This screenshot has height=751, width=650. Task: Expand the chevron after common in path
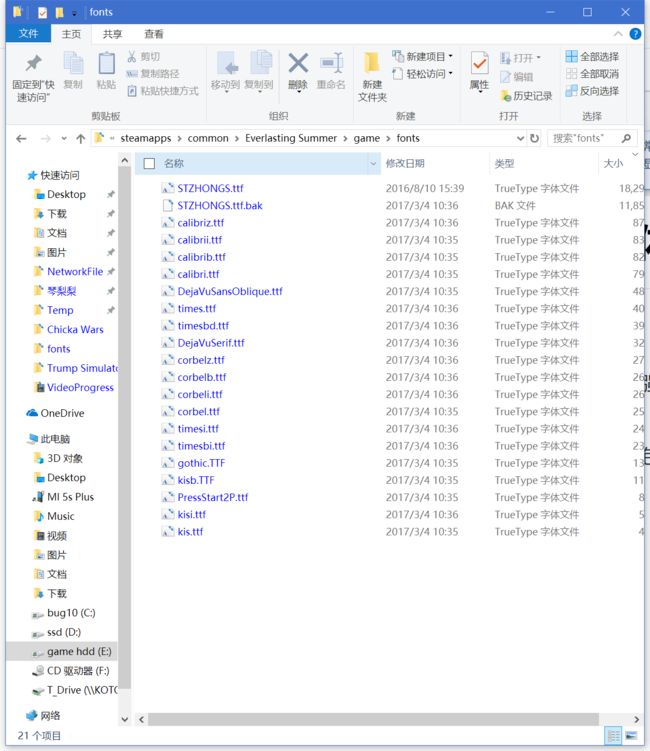pos(237,138)
